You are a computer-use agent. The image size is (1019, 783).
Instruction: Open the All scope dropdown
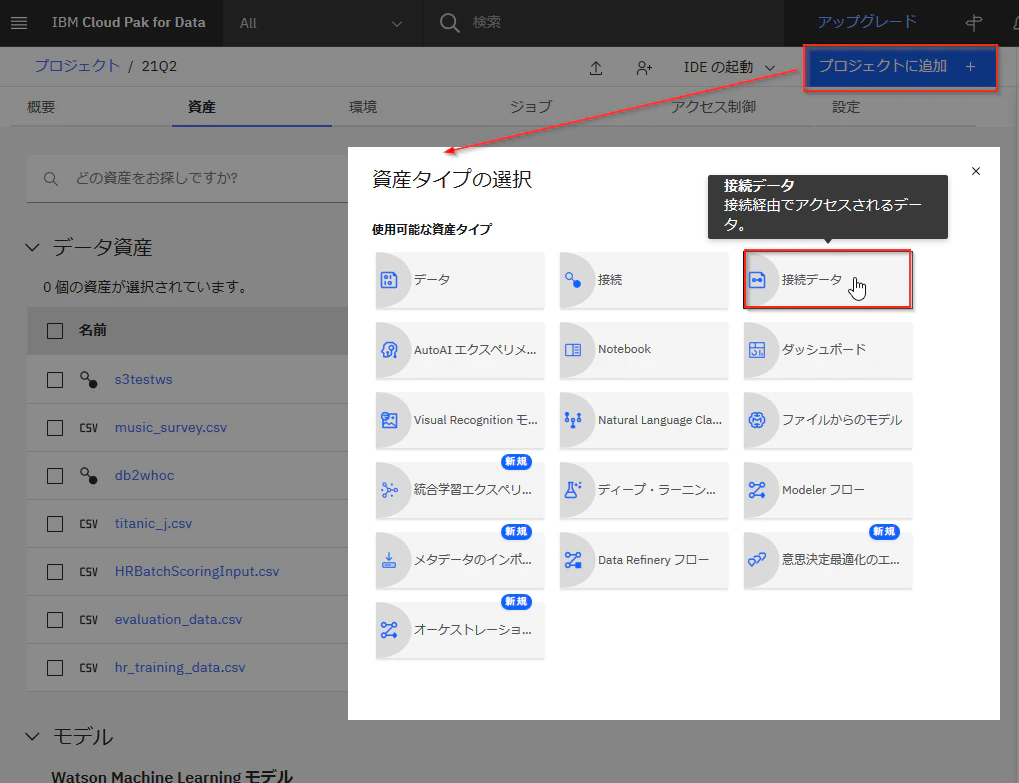click(322, 23)
